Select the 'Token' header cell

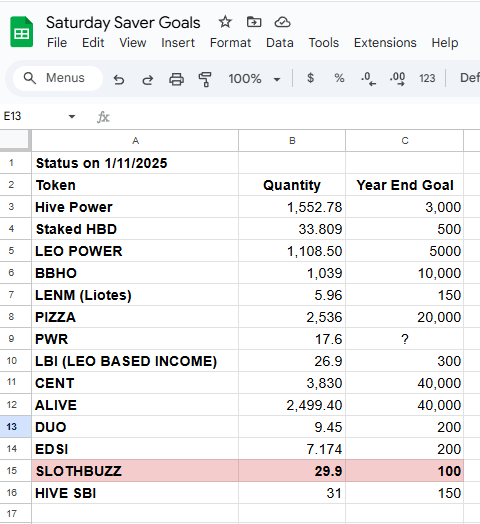(135, 185)
